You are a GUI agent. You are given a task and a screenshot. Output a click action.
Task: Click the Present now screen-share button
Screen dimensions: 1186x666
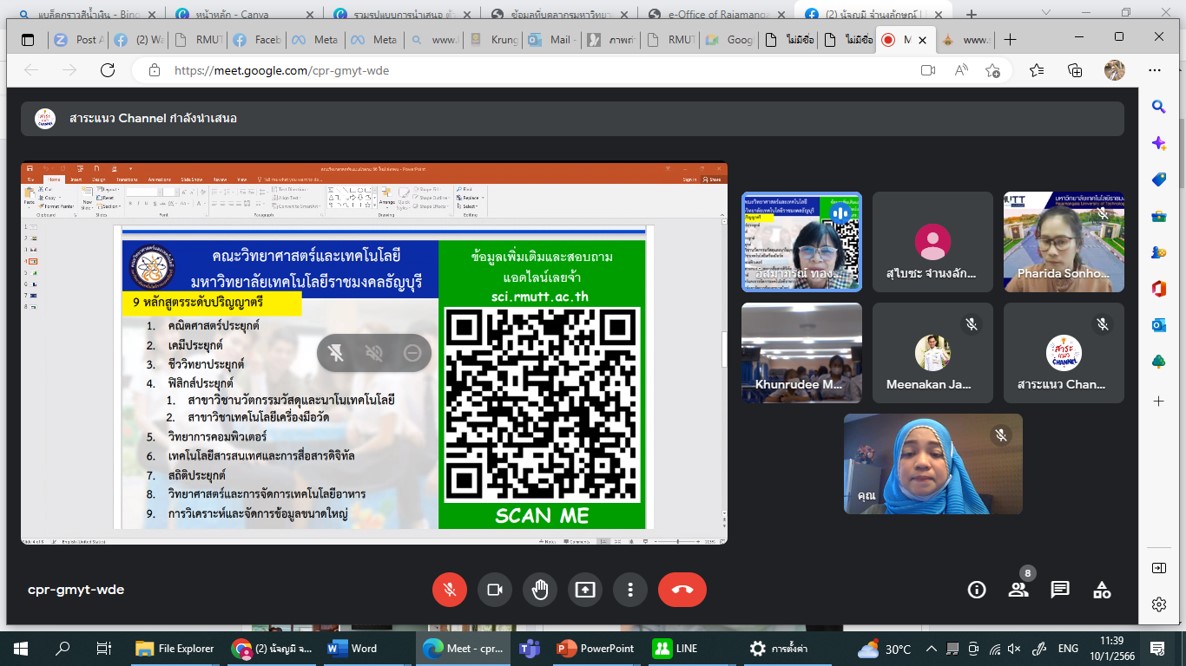pos(585,590)
